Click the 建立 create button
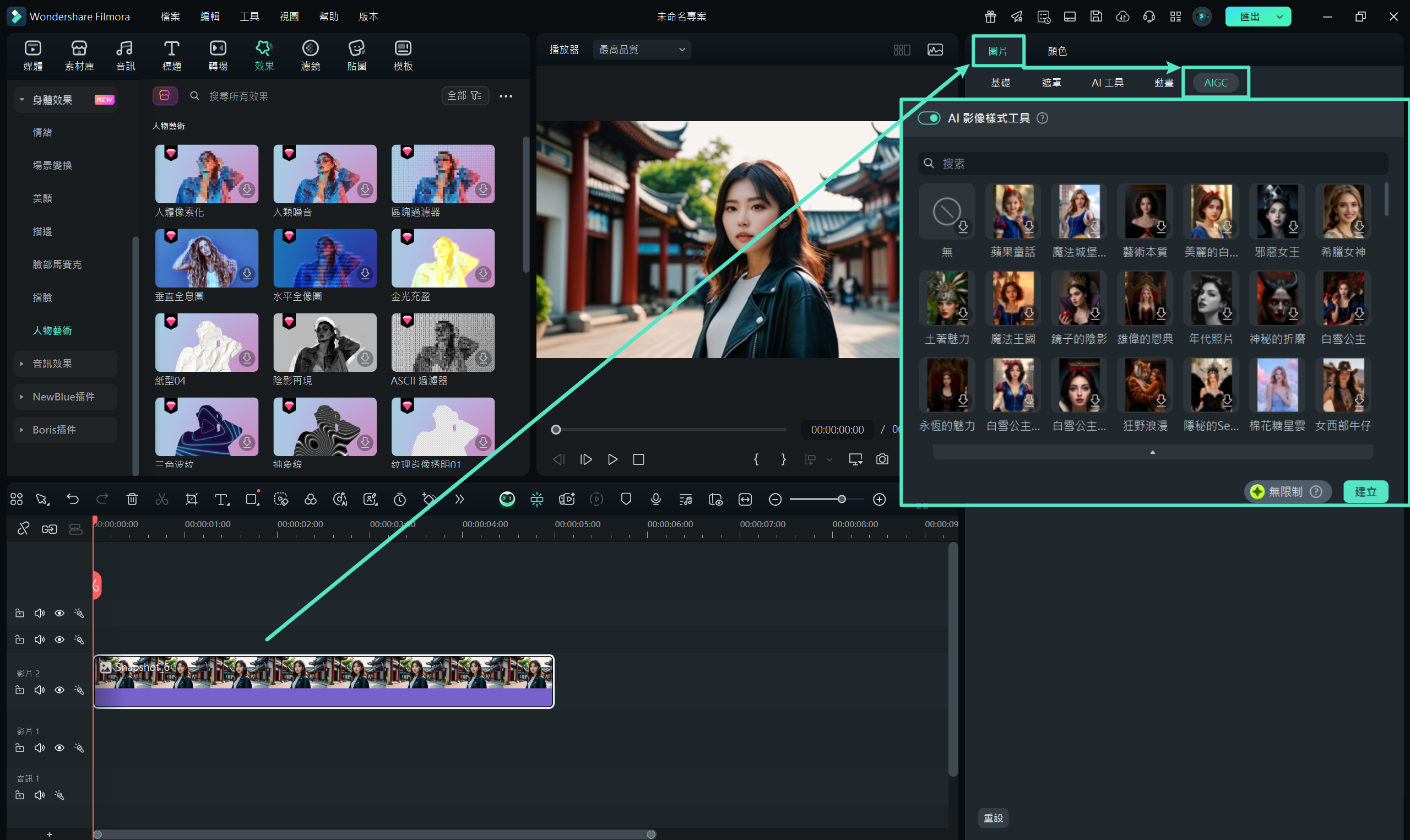The width and height of the screenshot is (1410, 840). click(x=1366, y=491)
